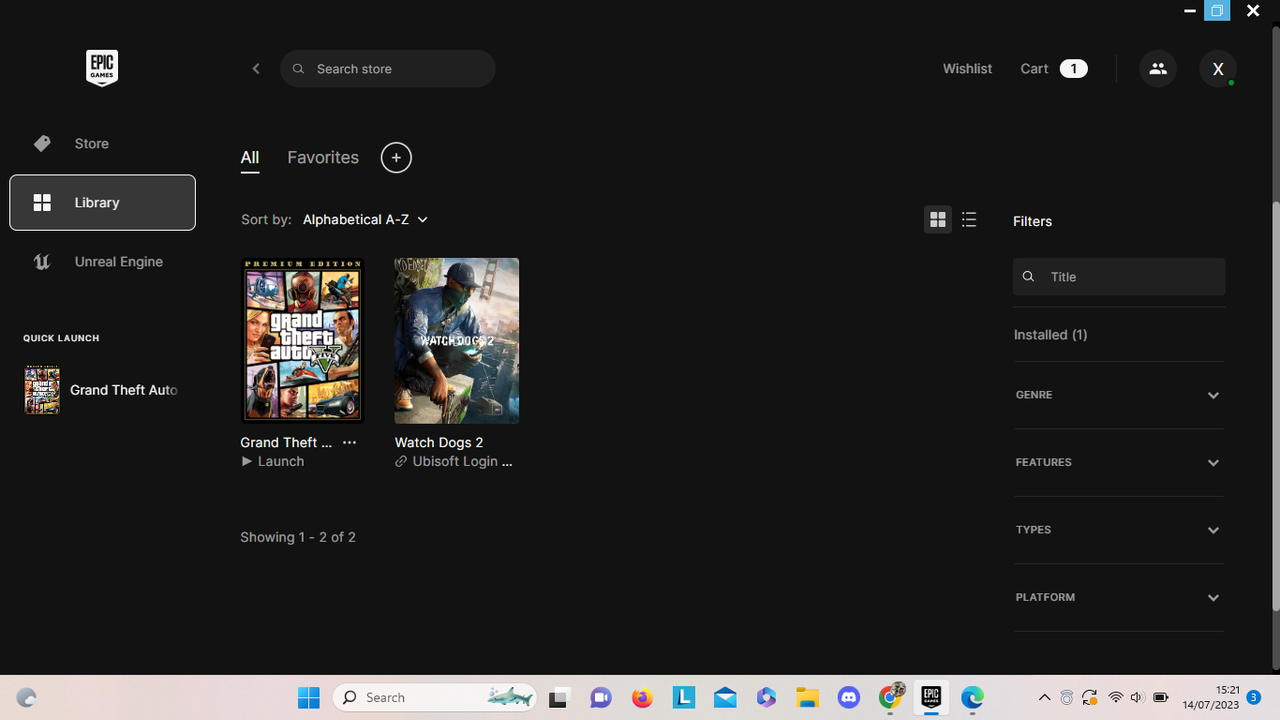Toggle the Installed (1) filter

tap(1051, 335)
